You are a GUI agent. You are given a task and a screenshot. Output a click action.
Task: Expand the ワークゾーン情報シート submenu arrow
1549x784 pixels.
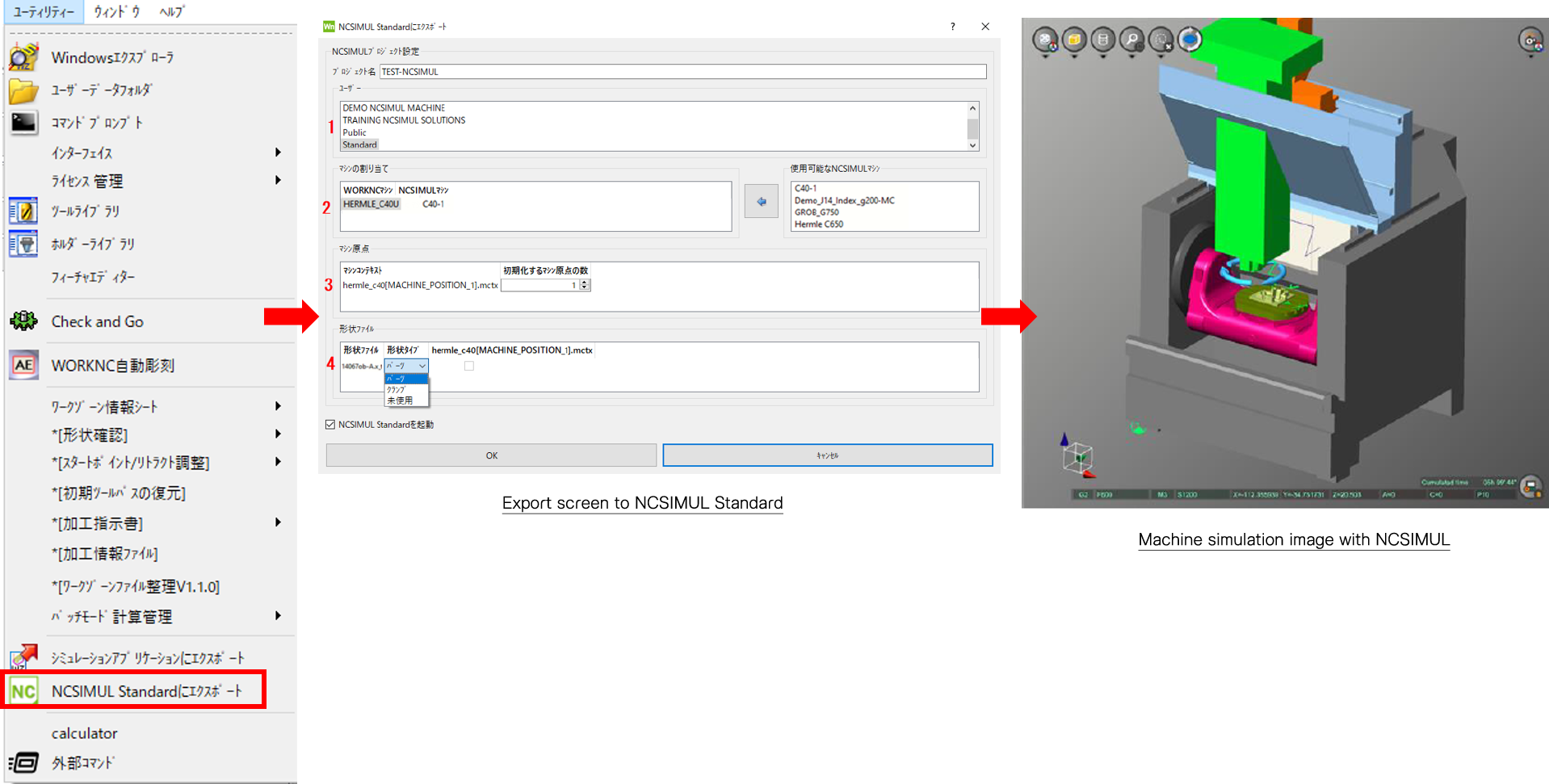278,406
